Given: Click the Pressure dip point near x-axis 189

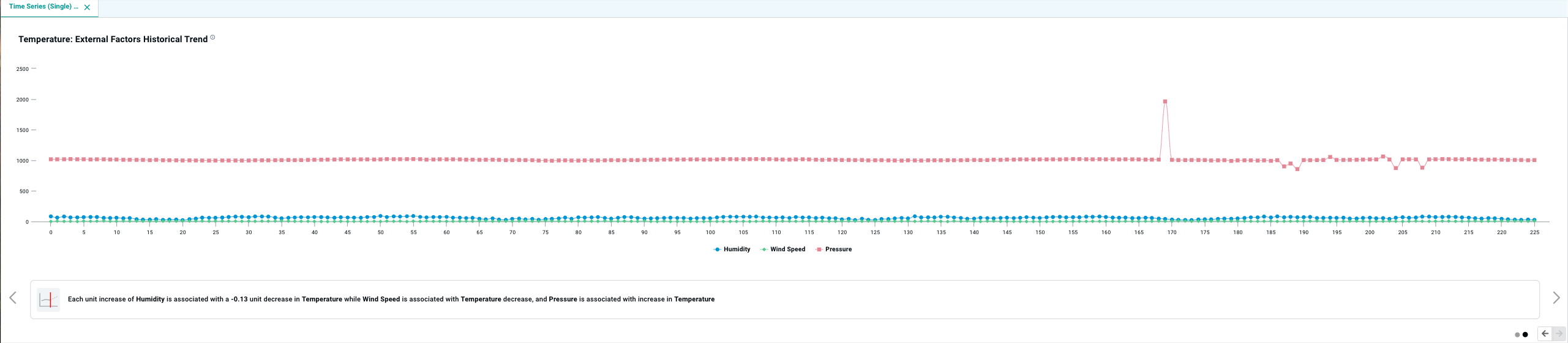Looking at the screenshot, I should pos(1297,169).
